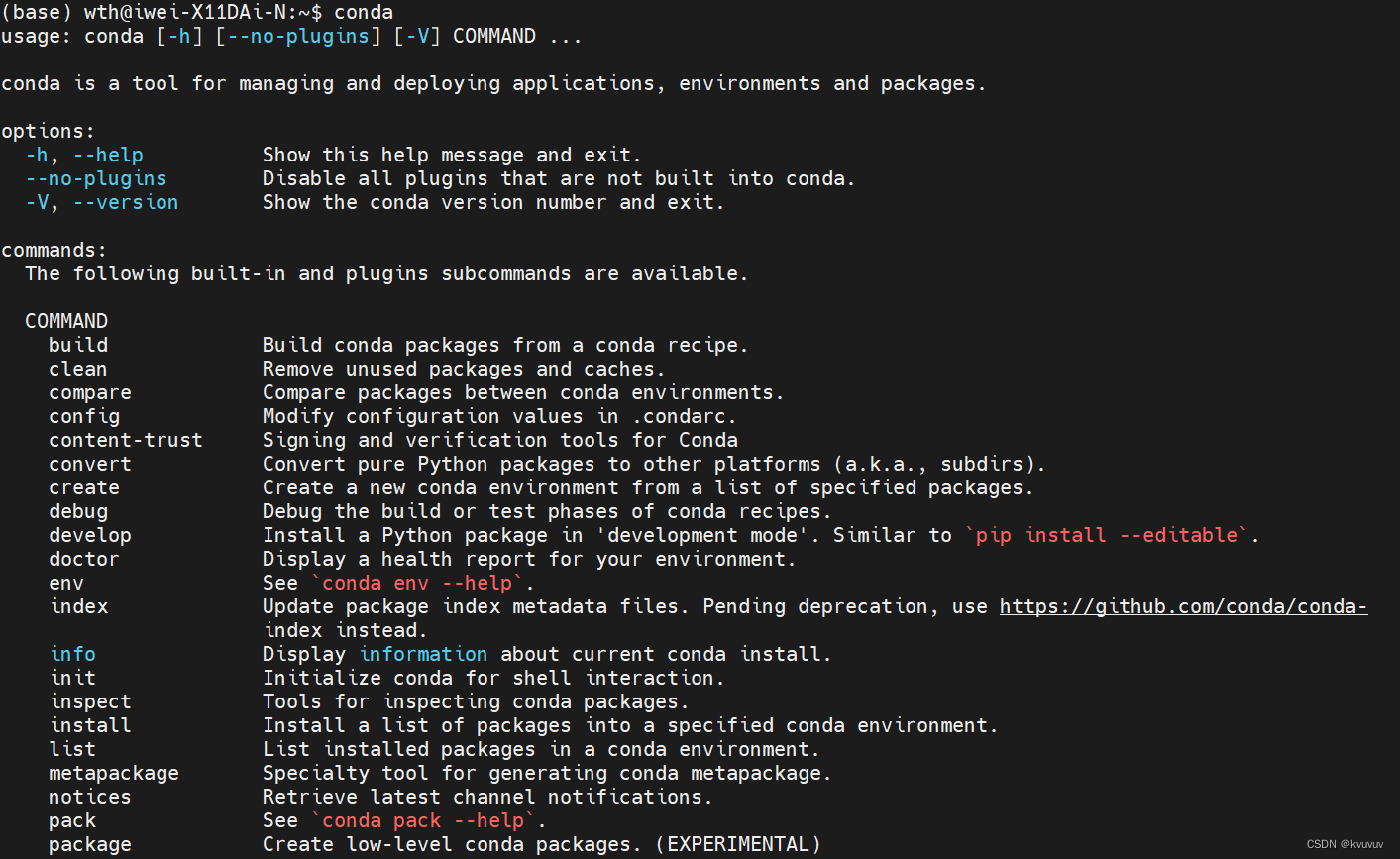Screen dimensions: 1400x859
Task: Click the '--no-plugins' option in options list
Action: click(96, 179)
